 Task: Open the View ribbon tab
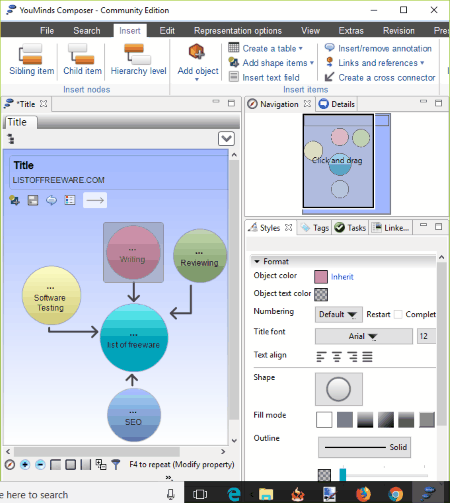[x=310, y=31]
